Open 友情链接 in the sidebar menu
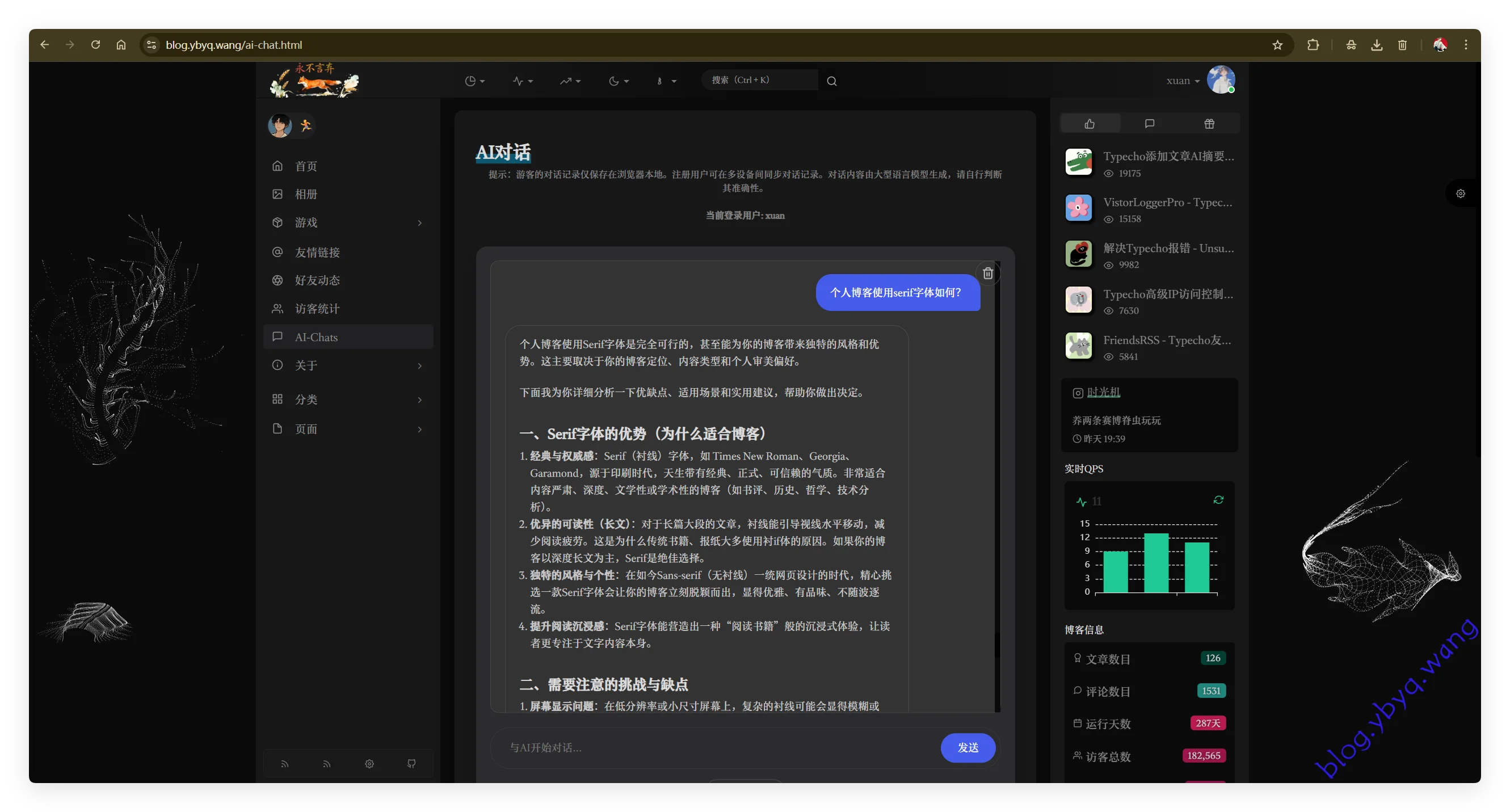The image size is (1510, 812). 317,253
